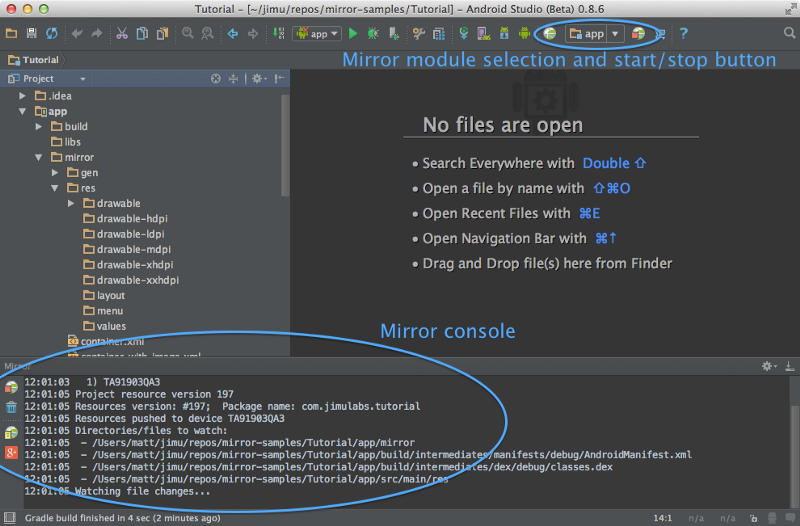This screenshot has width=800, height=526.
Task: Open the app run configuration dropdown
Action: [x=317, y=34]
